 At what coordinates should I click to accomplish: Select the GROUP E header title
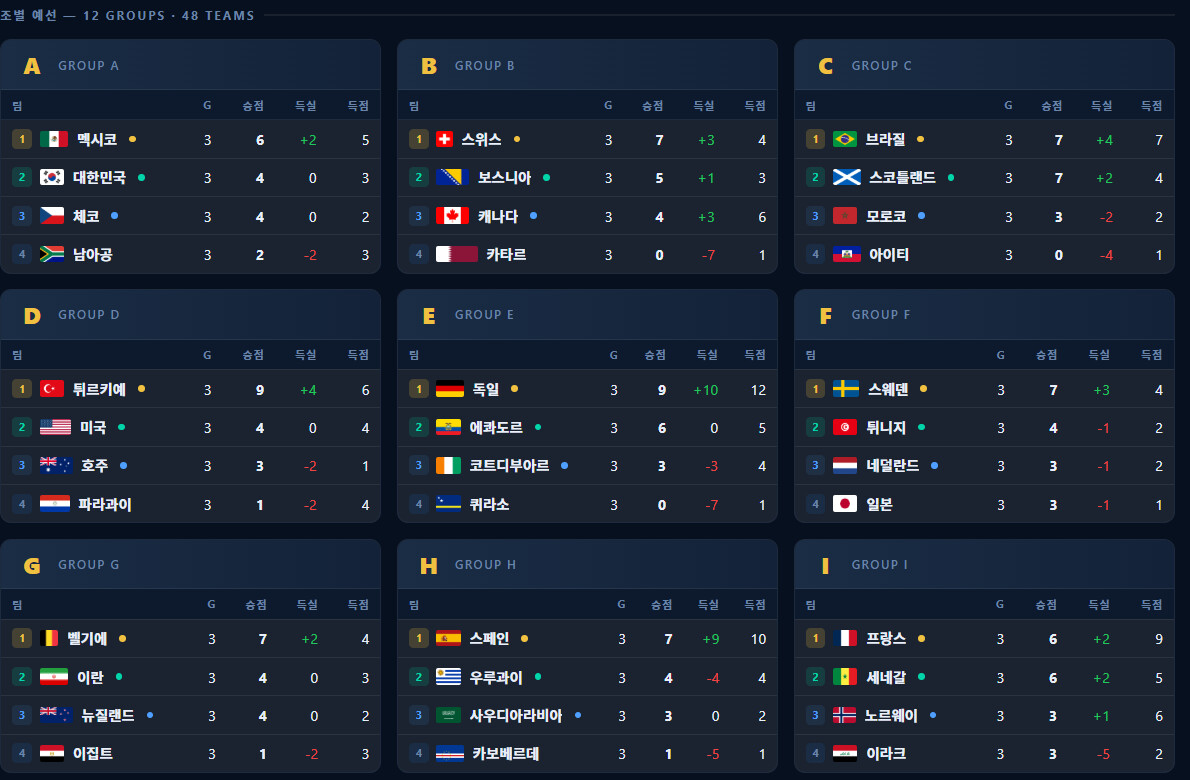click(484, 315)
